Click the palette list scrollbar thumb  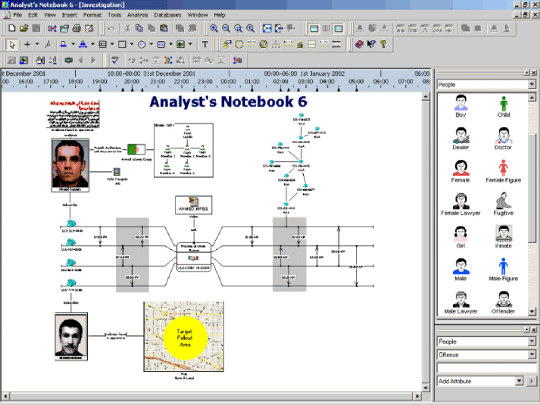532,188
